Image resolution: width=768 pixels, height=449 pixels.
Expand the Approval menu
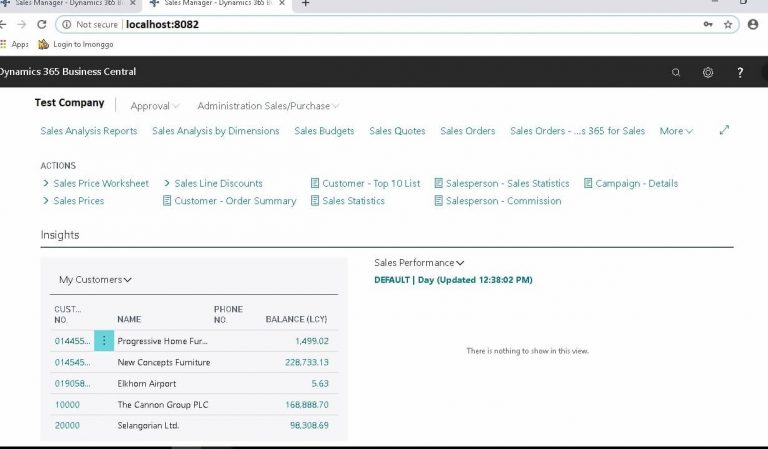155,106
